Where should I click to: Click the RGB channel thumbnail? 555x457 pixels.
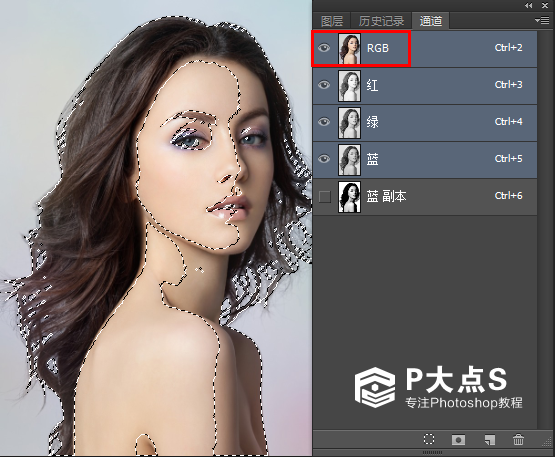[349, 48]
